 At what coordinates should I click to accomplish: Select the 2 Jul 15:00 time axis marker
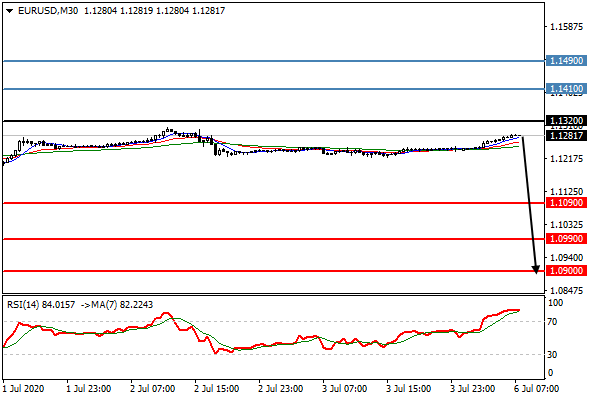tap(216, 389)
